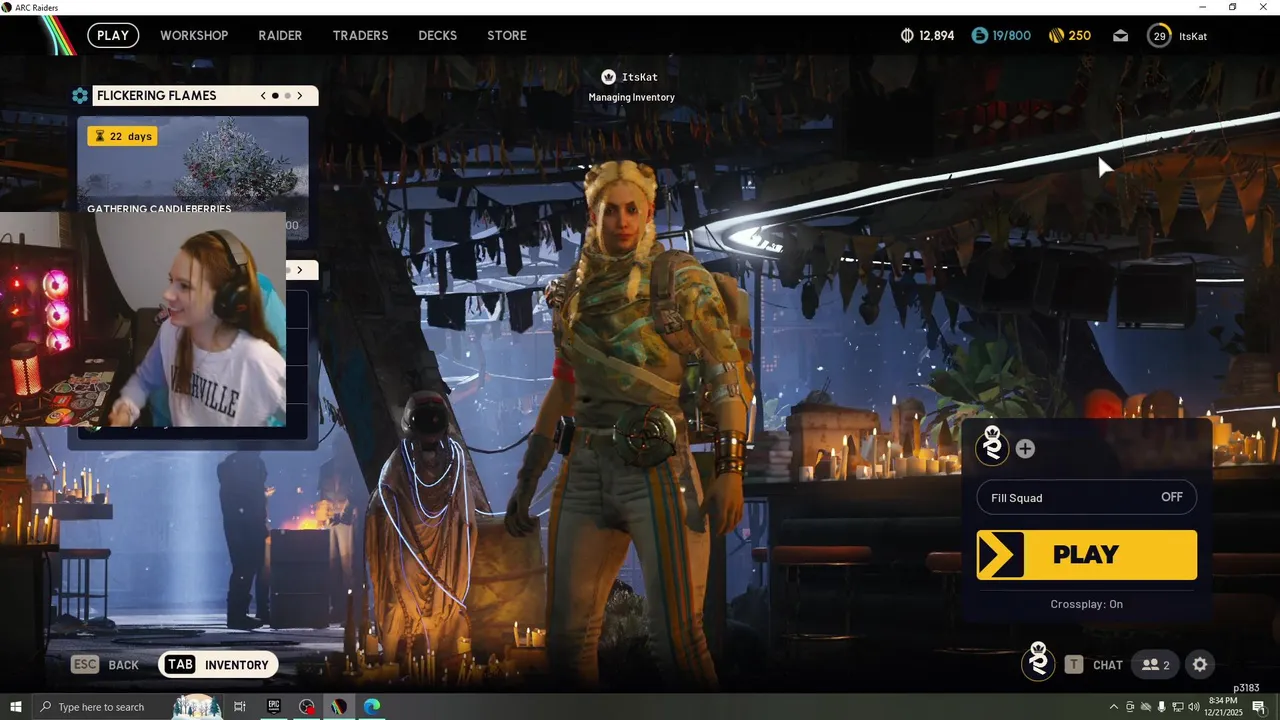Click the squad leader avatar in play panel
Viewport: 1280px width, 720px height.
pos(992,446)
